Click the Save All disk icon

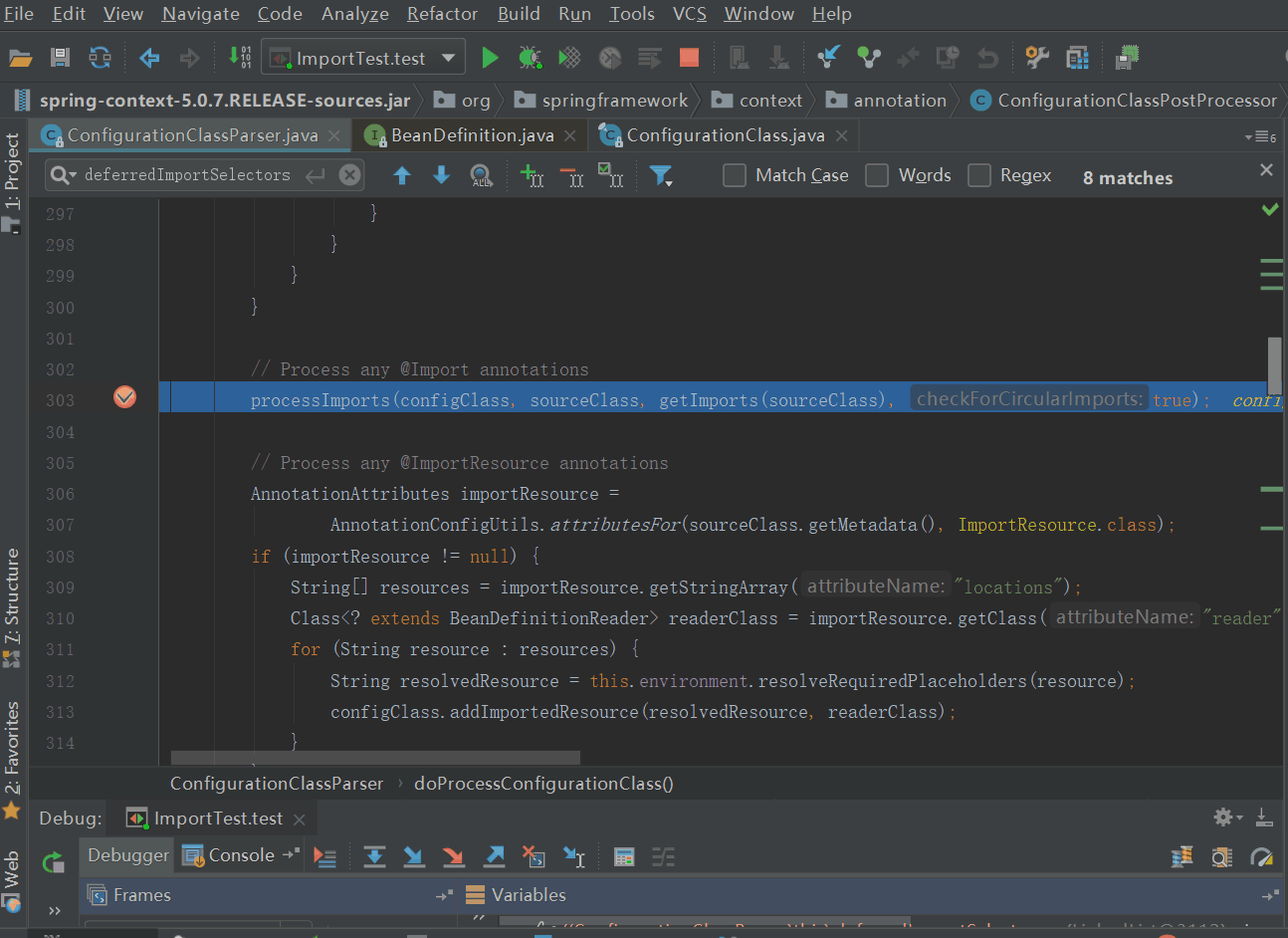point(60,58)
